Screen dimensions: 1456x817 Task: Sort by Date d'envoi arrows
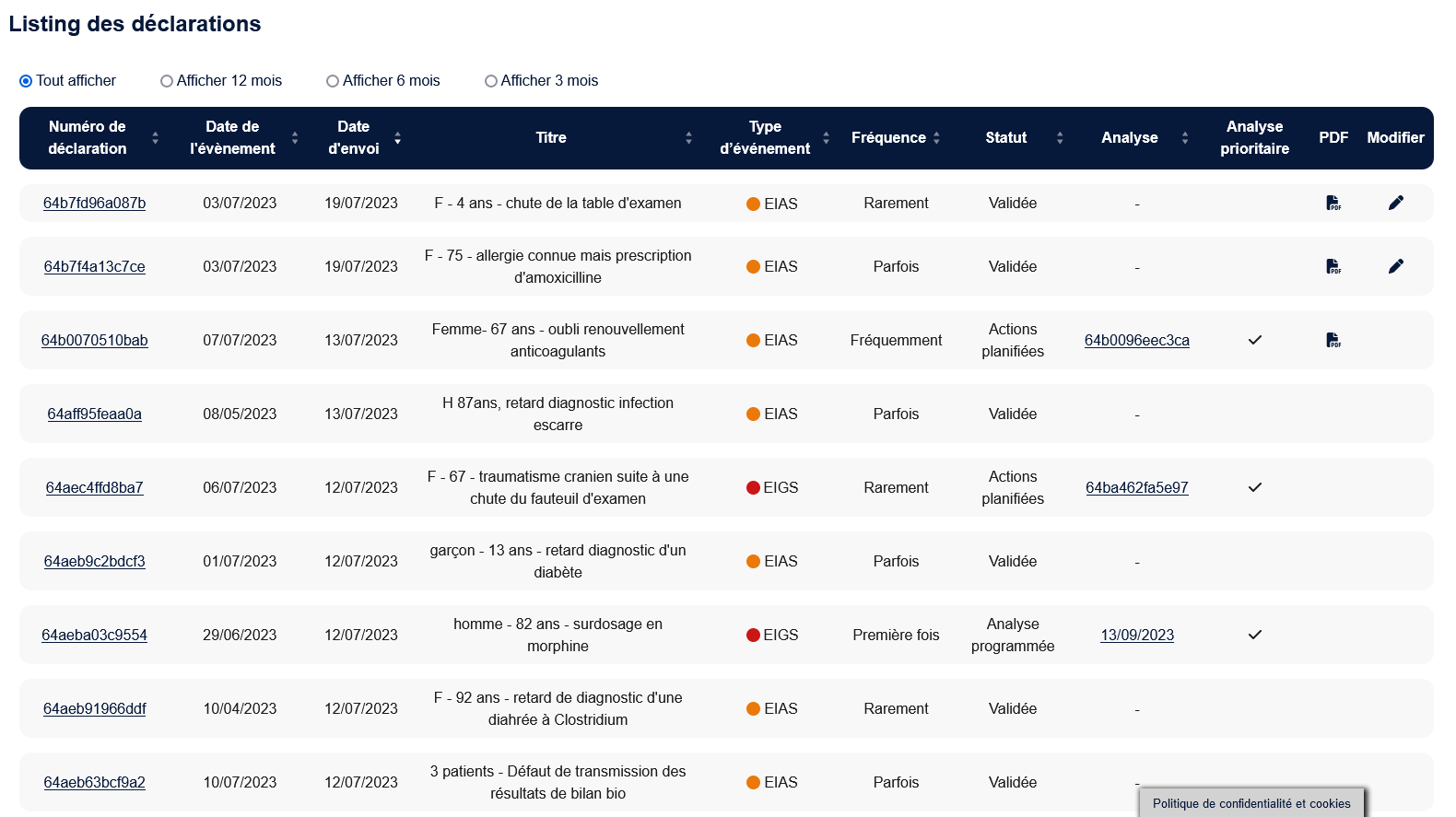tap(397, 138)
